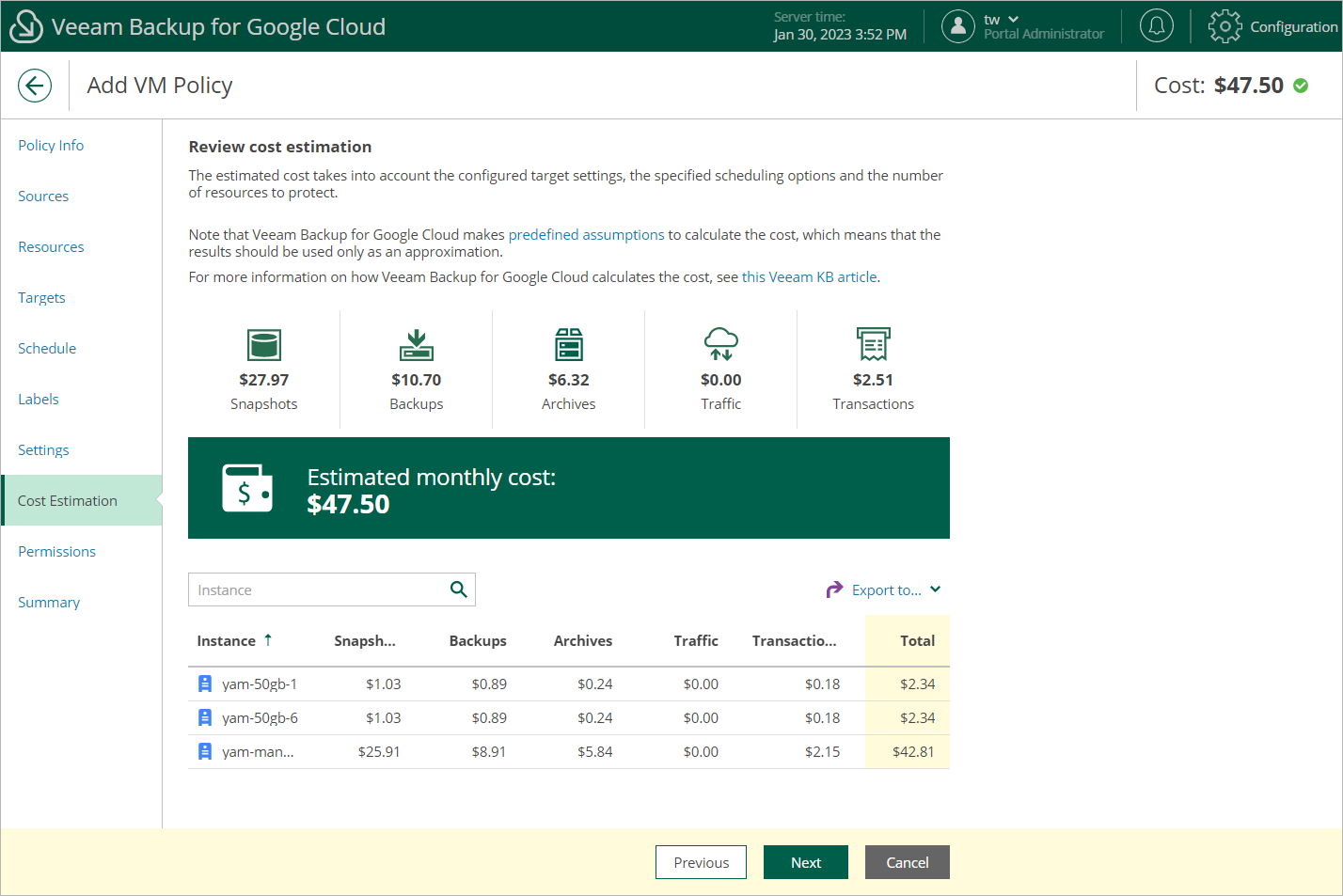Click the $27.97 Snapshots amount
This screenshot has width=1343, height=896.
tap(264, 380)
